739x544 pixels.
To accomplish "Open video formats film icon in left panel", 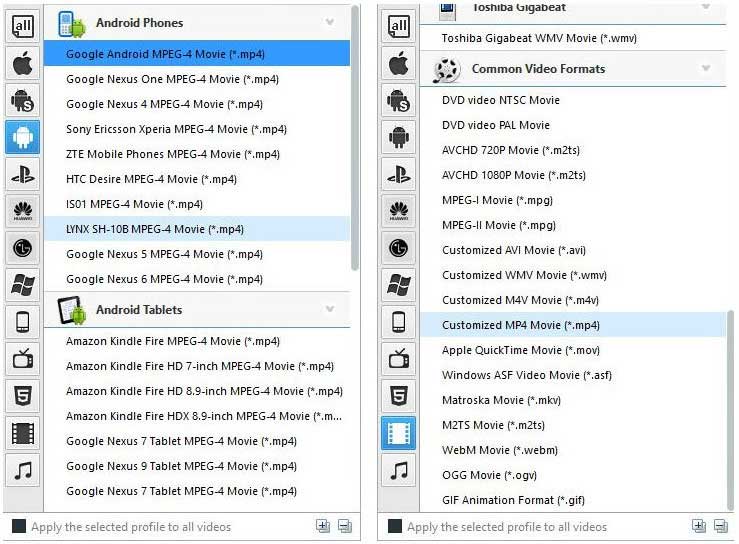I will (x=23, y=433).
